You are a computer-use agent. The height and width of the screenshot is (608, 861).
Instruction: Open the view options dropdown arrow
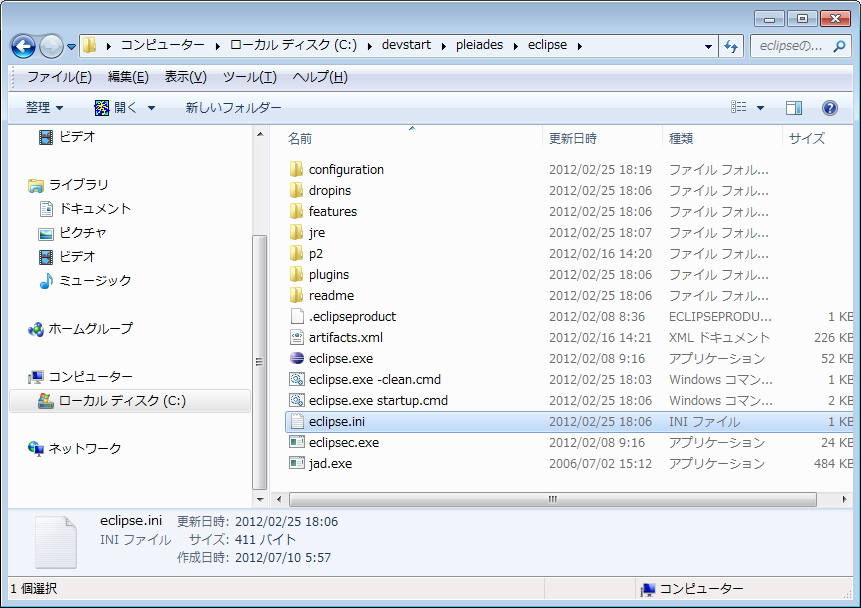pyautogui.click(x=761, y=108)
